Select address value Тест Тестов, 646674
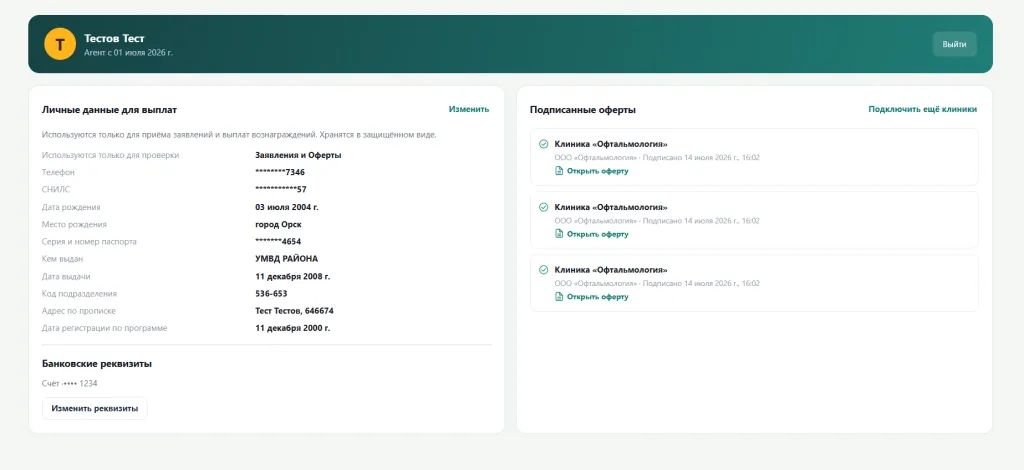 [x=295, y=311]
